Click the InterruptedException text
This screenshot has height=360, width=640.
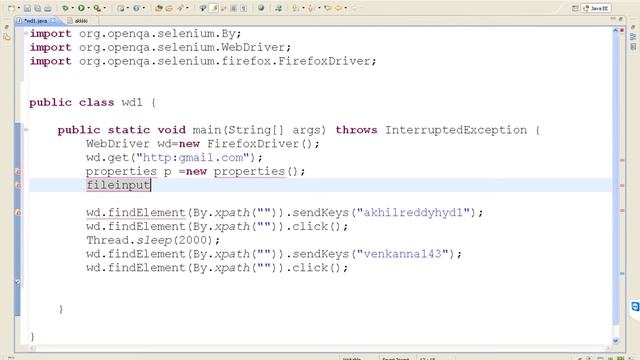click(x=456, y=130)
